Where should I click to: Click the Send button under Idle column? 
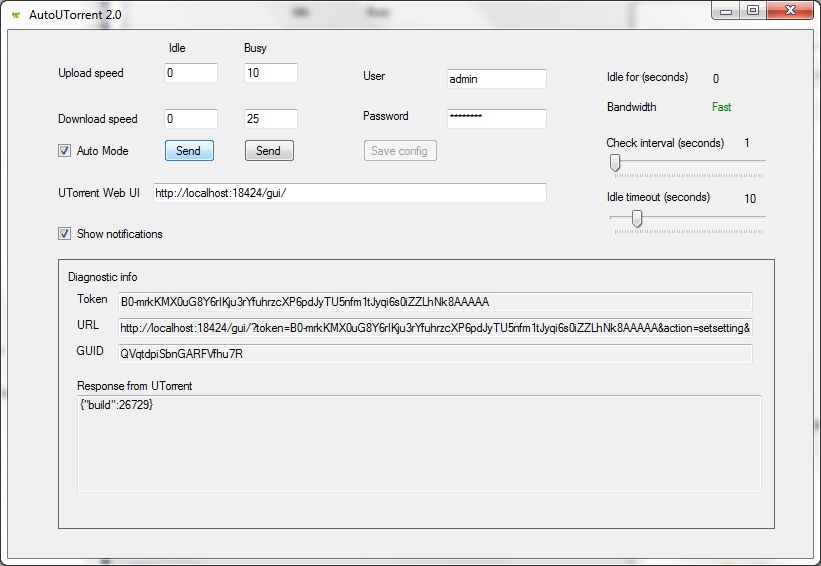tap(189, 151)
